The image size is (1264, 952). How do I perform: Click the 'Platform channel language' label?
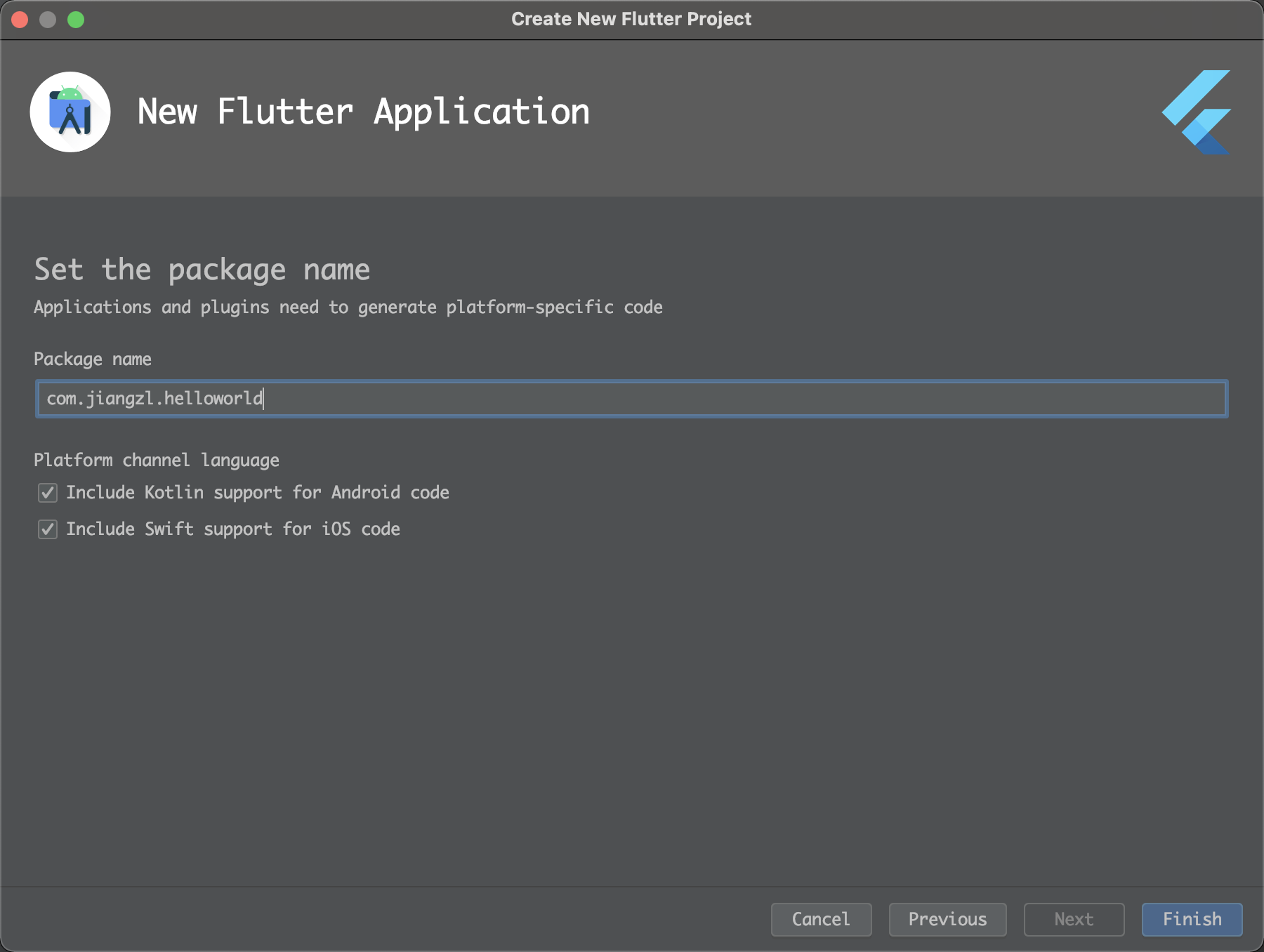pyautogui.click(x=157, y=461)
